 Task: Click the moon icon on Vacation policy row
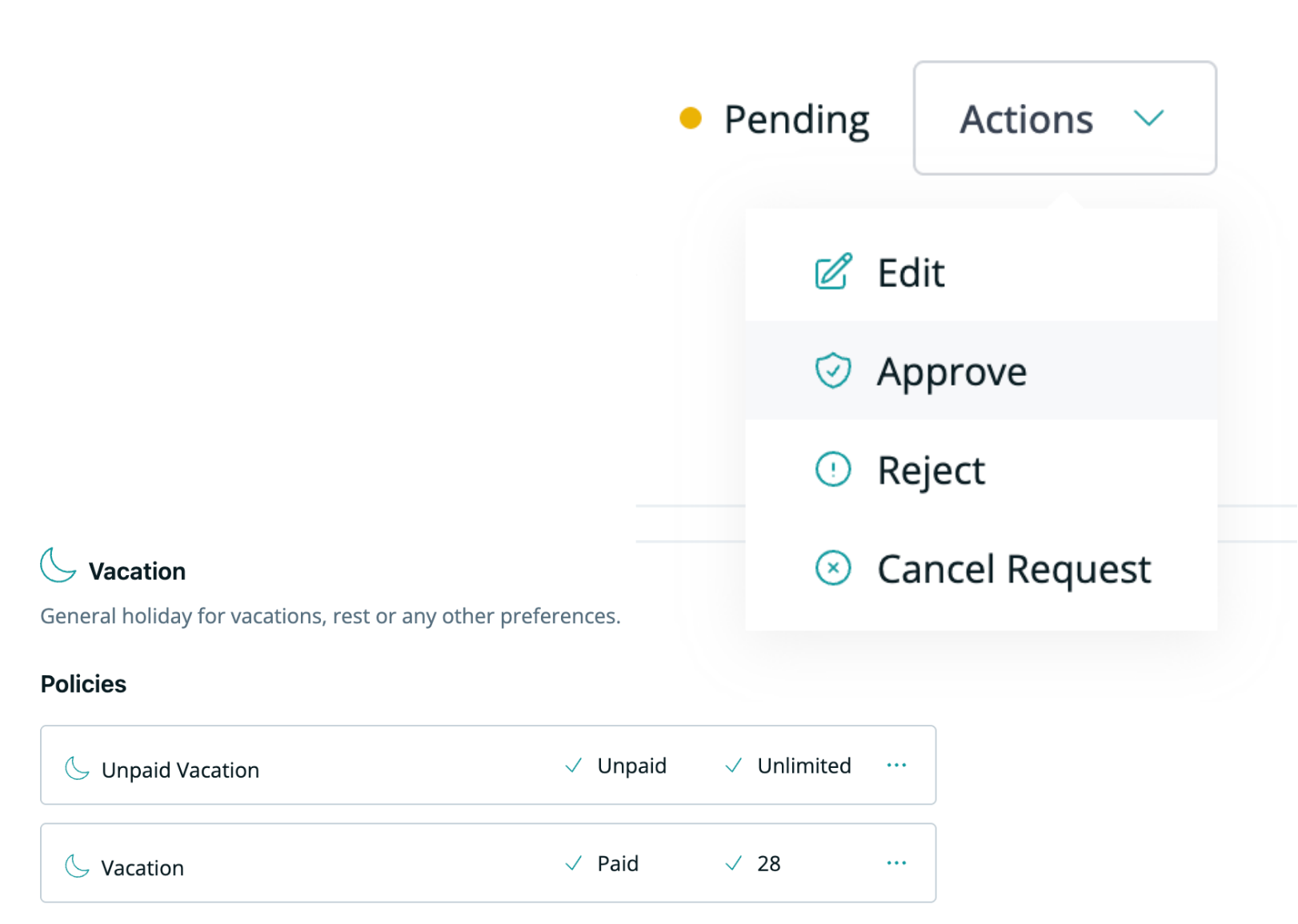77,866
